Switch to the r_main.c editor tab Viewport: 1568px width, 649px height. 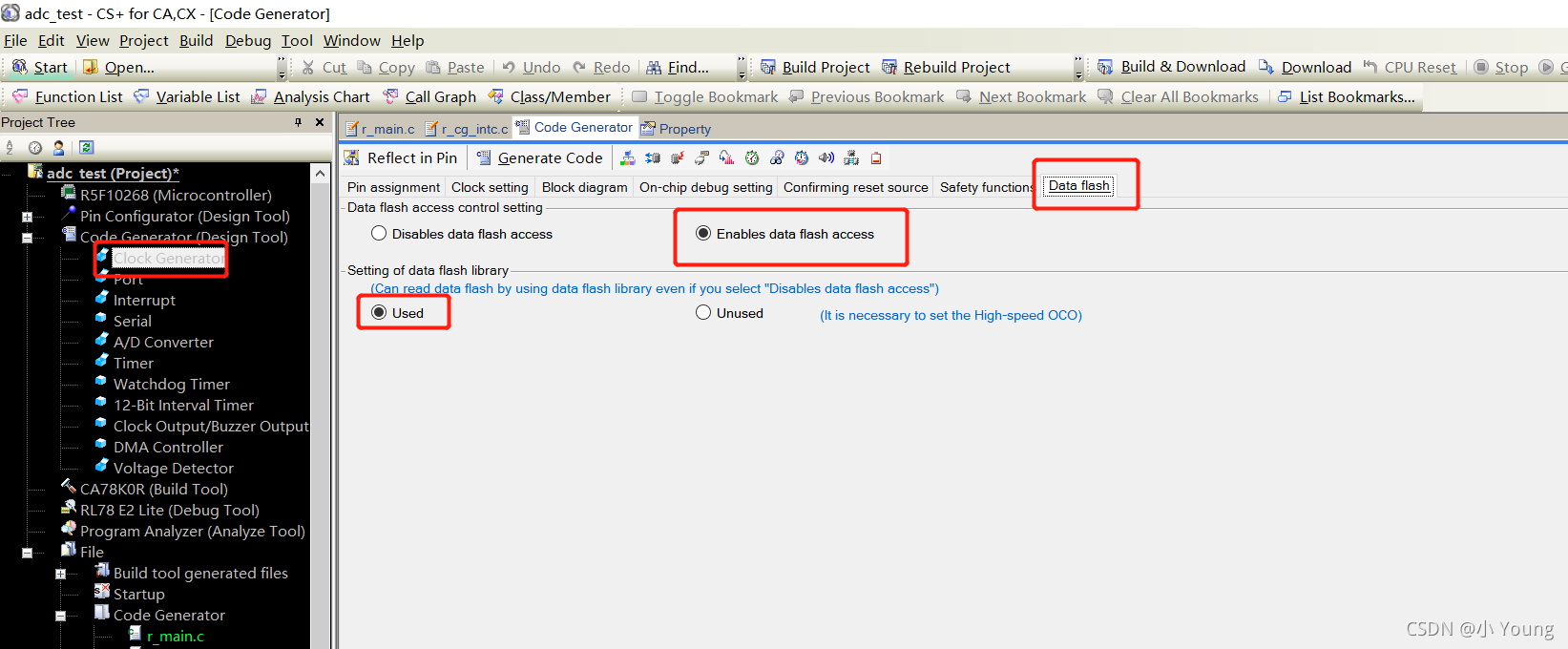380,129
